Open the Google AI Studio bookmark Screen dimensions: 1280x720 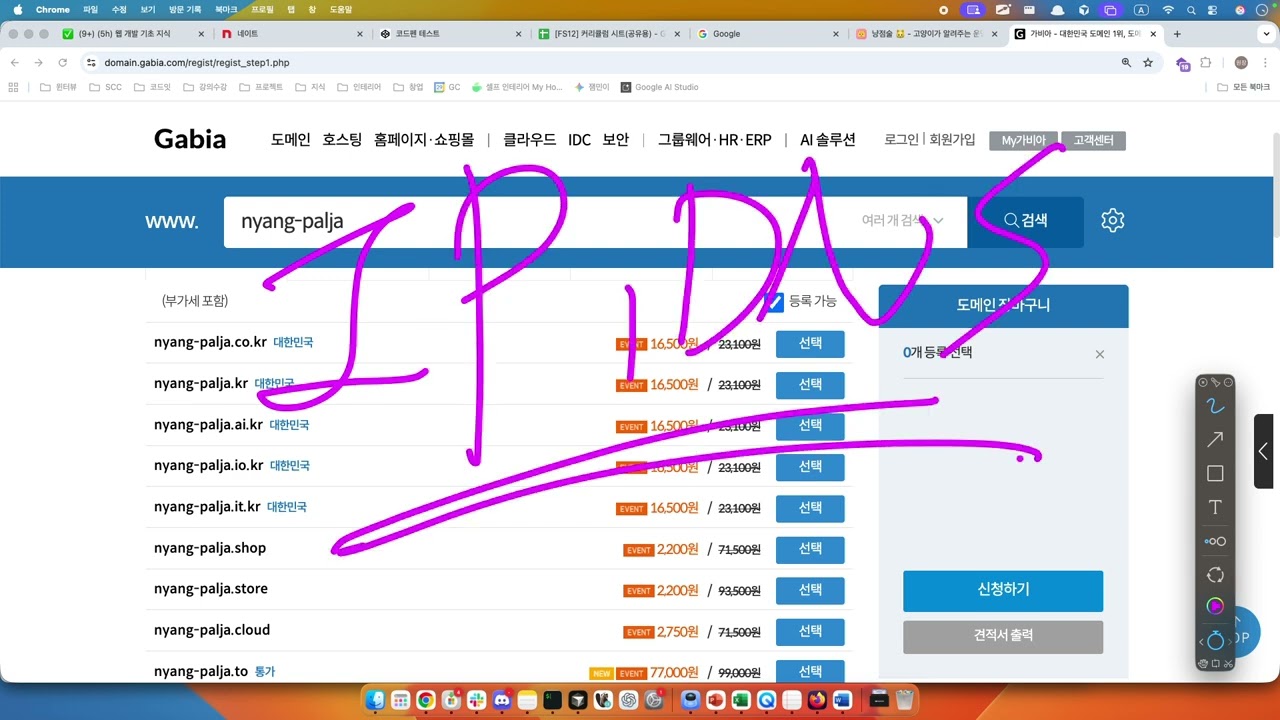[x=659, y=87]
